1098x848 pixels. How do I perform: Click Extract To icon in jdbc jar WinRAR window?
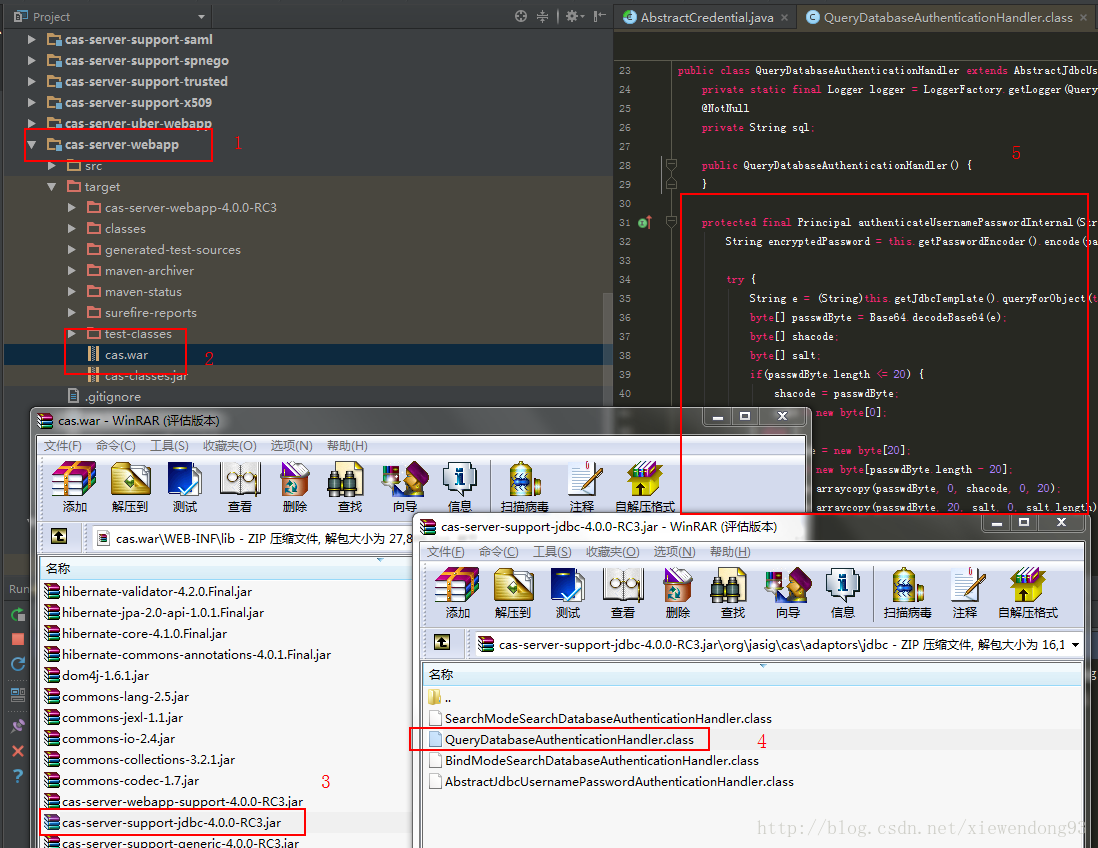coord(513,585)
